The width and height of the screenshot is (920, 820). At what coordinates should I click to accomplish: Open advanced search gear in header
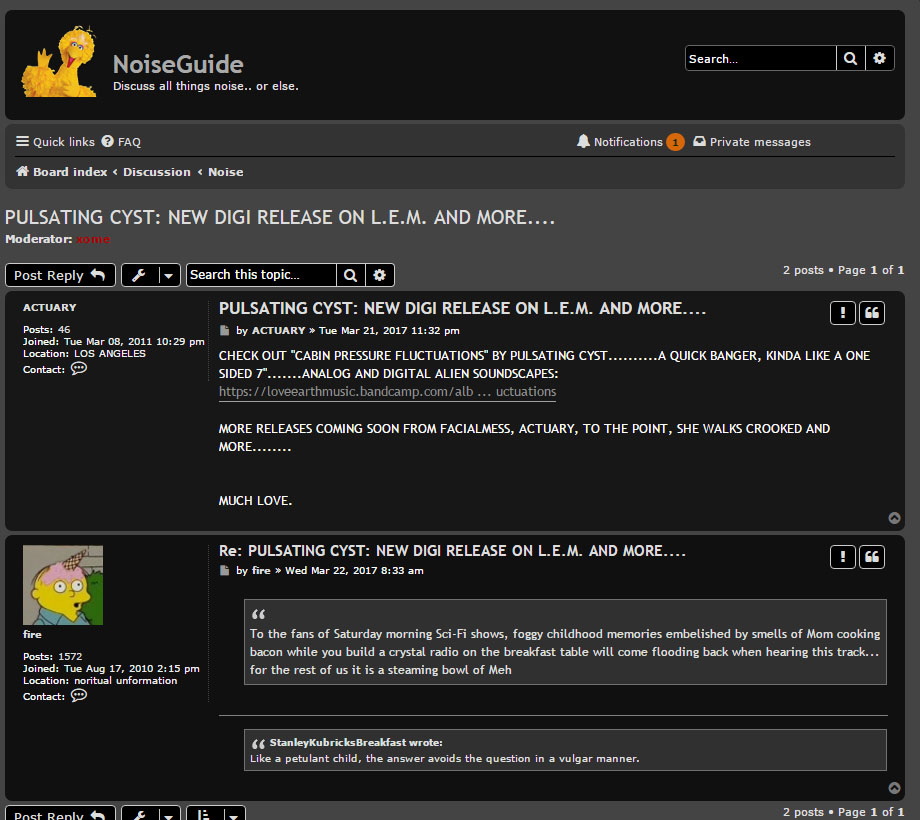click(879, 59)
